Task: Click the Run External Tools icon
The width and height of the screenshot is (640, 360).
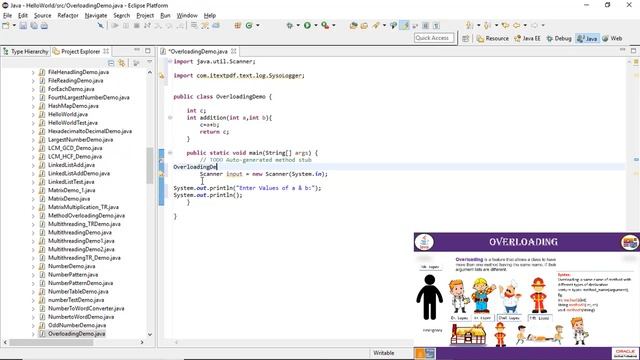Action: click(325, 25)
